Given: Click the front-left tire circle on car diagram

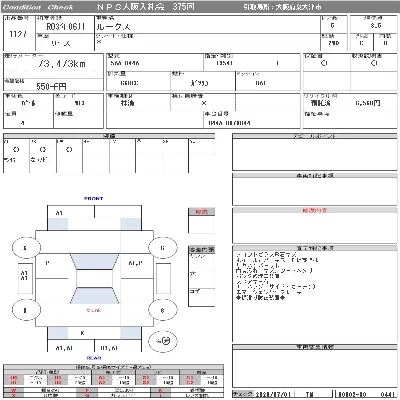Looking at the screenshot, I should click(26, 248).
